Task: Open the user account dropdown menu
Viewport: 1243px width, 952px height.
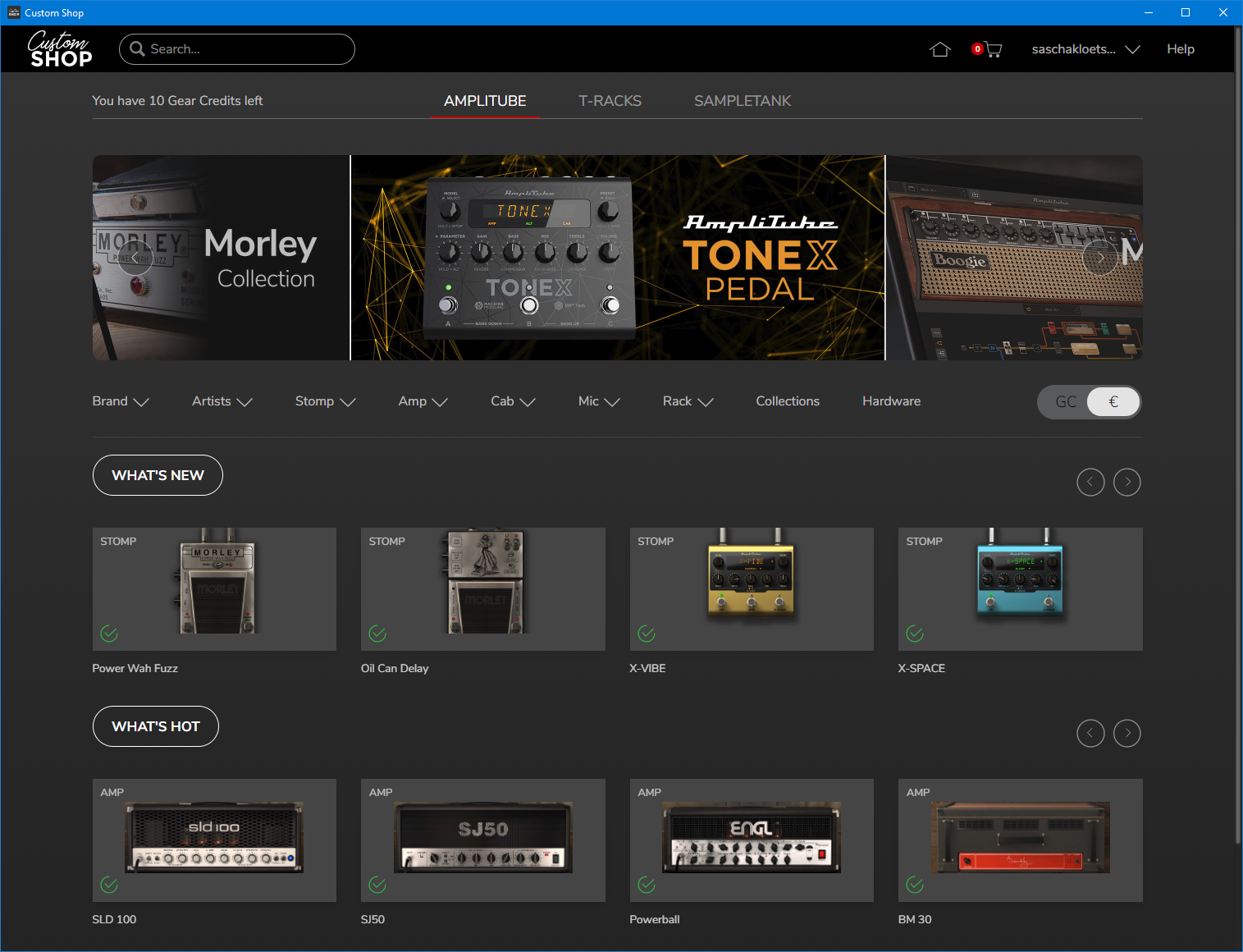Action: point(1085,49)
